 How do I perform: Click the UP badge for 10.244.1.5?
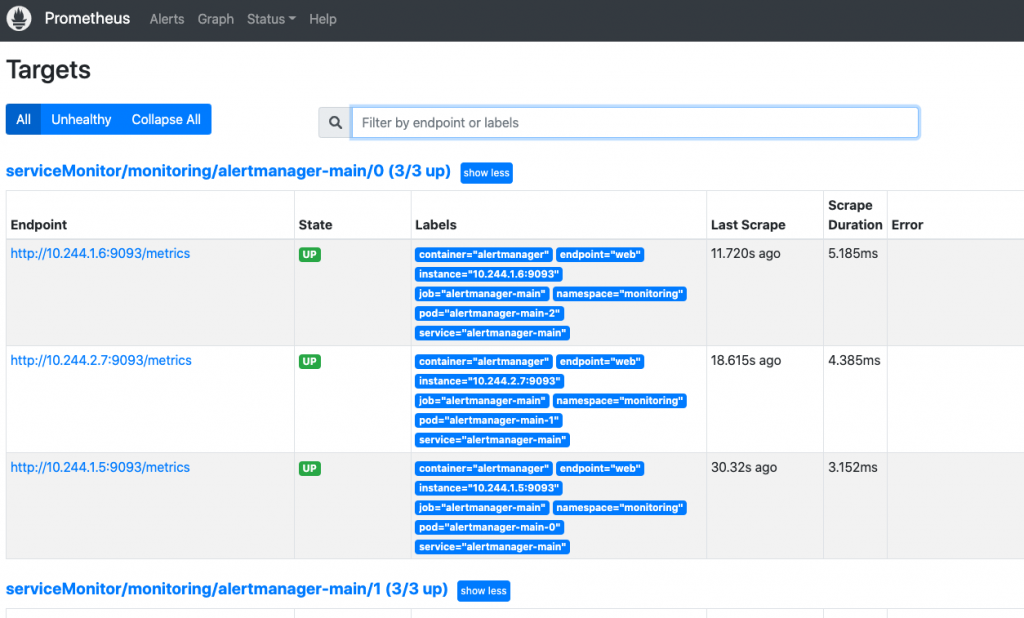tap(310, 469)
